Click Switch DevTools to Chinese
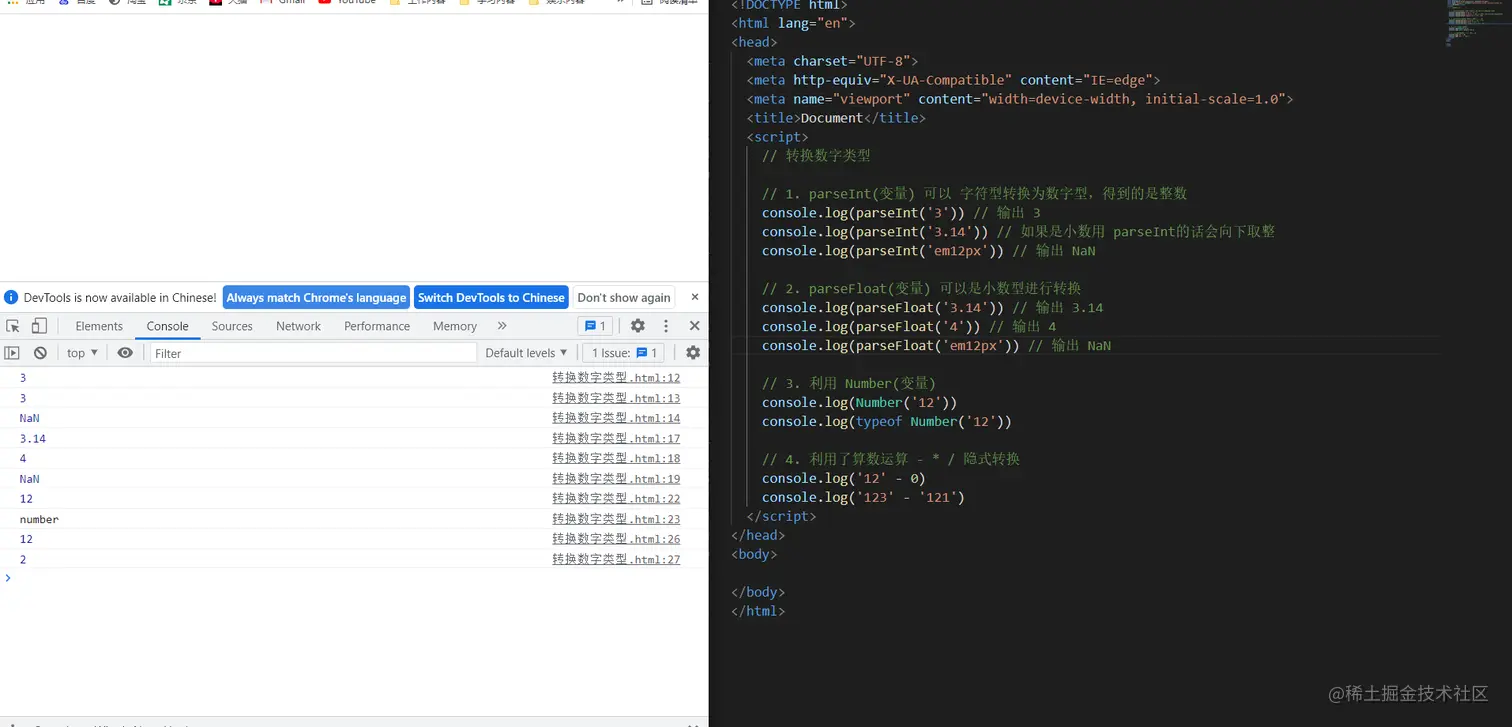Screen dimensions: 1512x727 [491, 297]
